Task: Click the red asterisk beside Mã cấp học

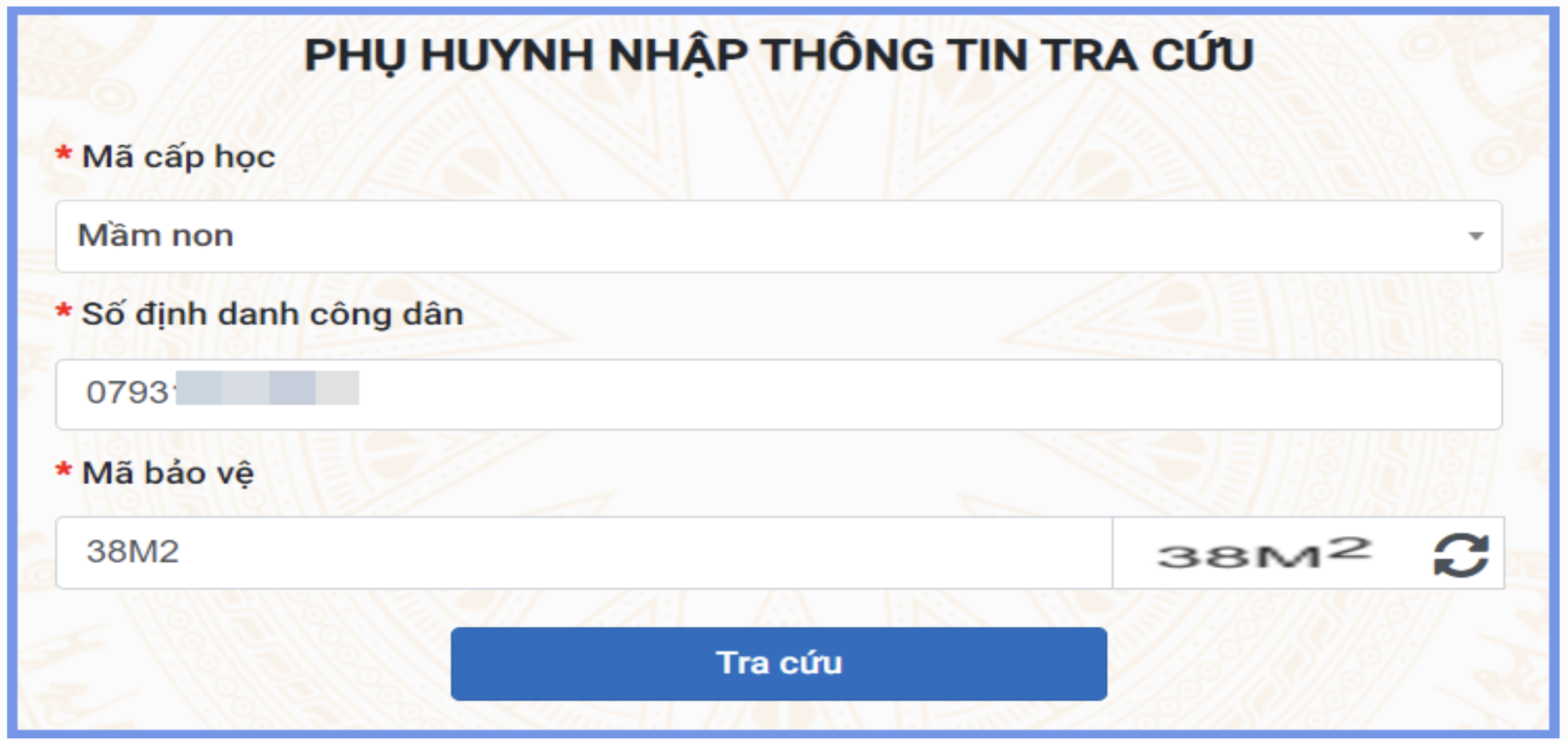Action: coord(63,154)
